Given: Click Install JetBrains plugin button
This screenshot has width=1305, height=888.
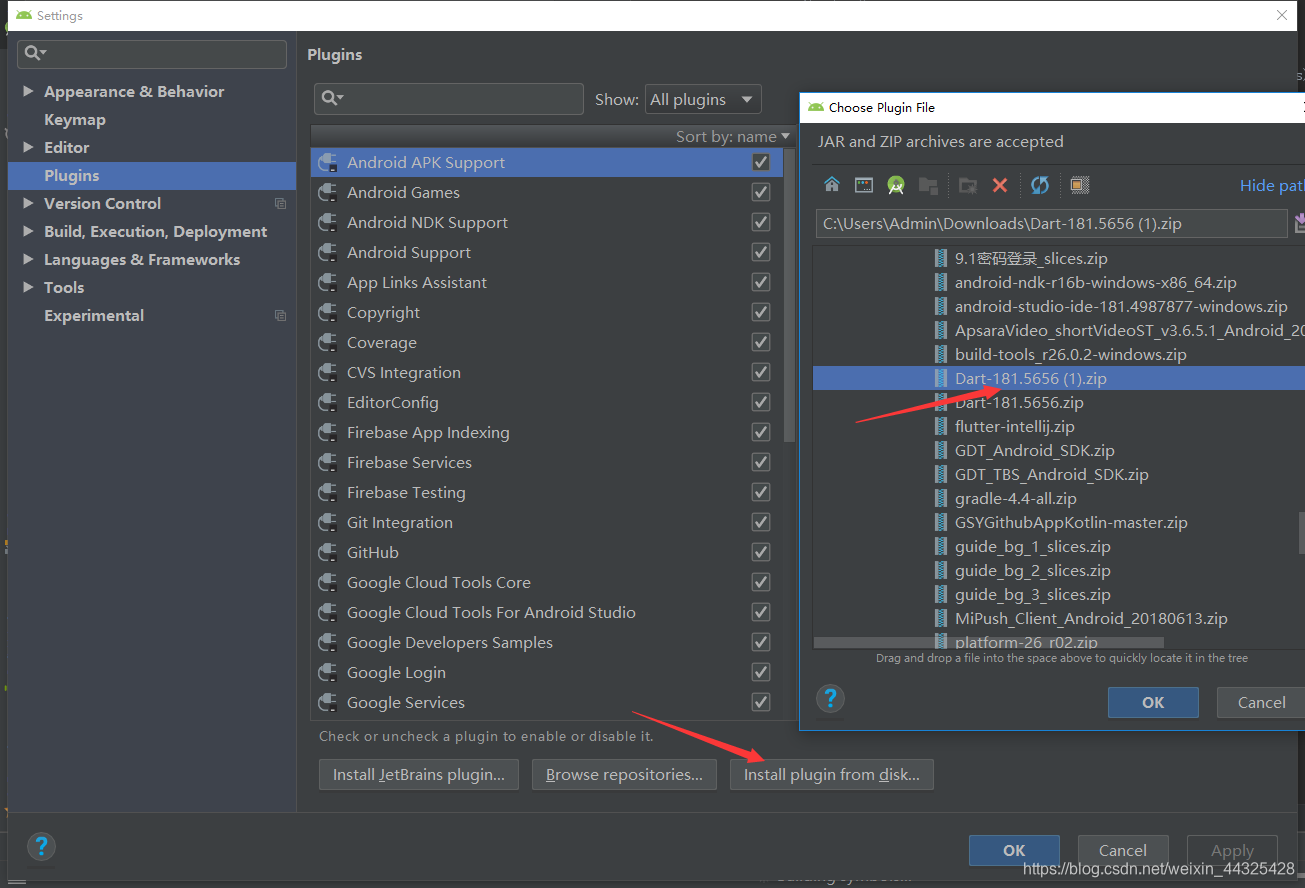Looking at the screenshot, I should tap(419, 775).
